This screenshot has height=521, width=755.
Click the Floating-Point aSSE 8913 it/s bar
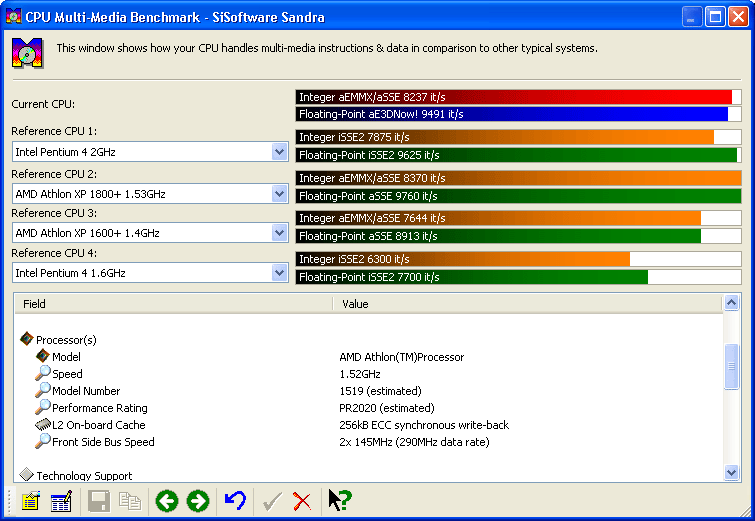518,236
